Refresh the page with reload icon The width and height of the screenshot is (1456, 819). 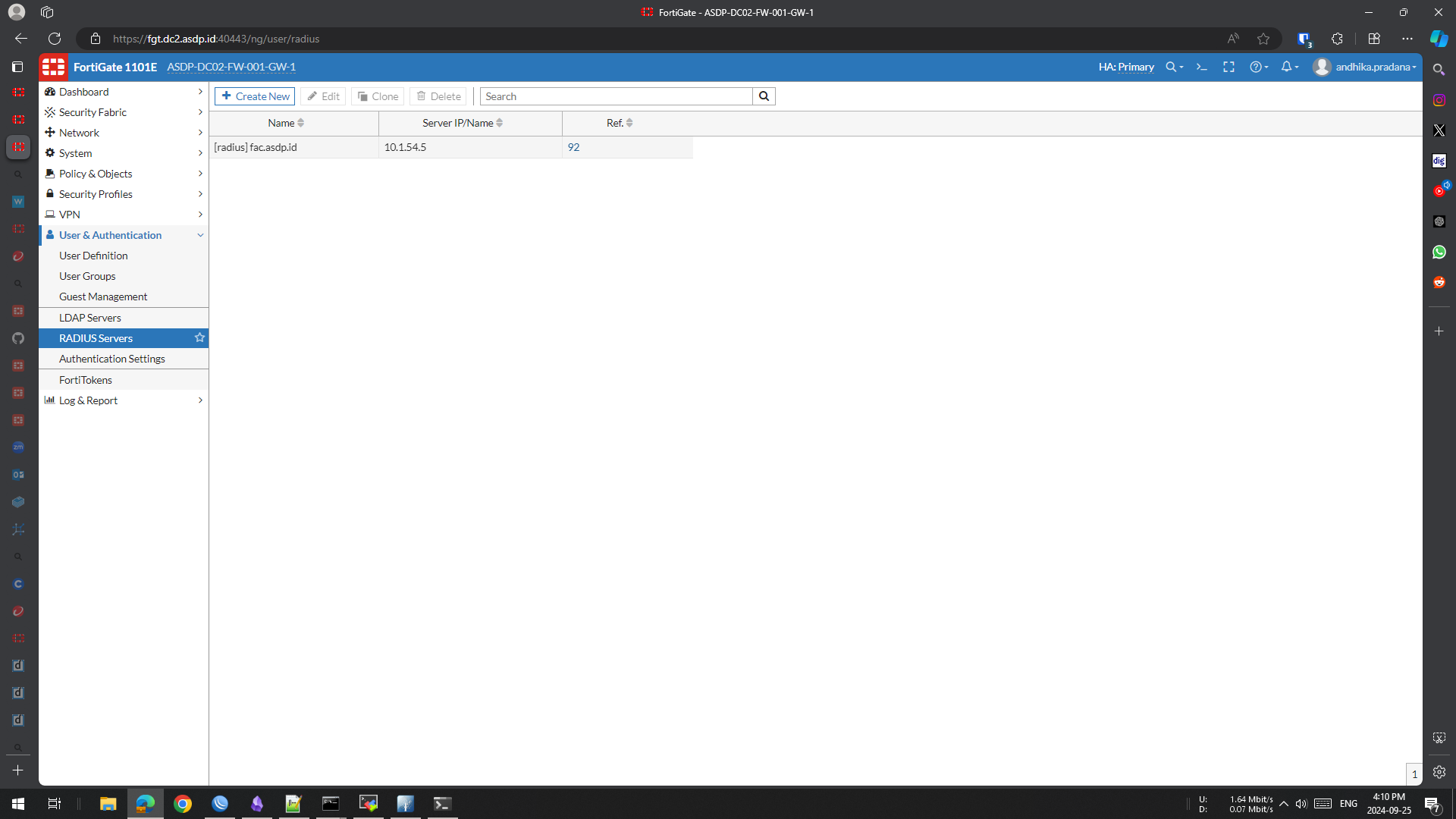point(55,39)
